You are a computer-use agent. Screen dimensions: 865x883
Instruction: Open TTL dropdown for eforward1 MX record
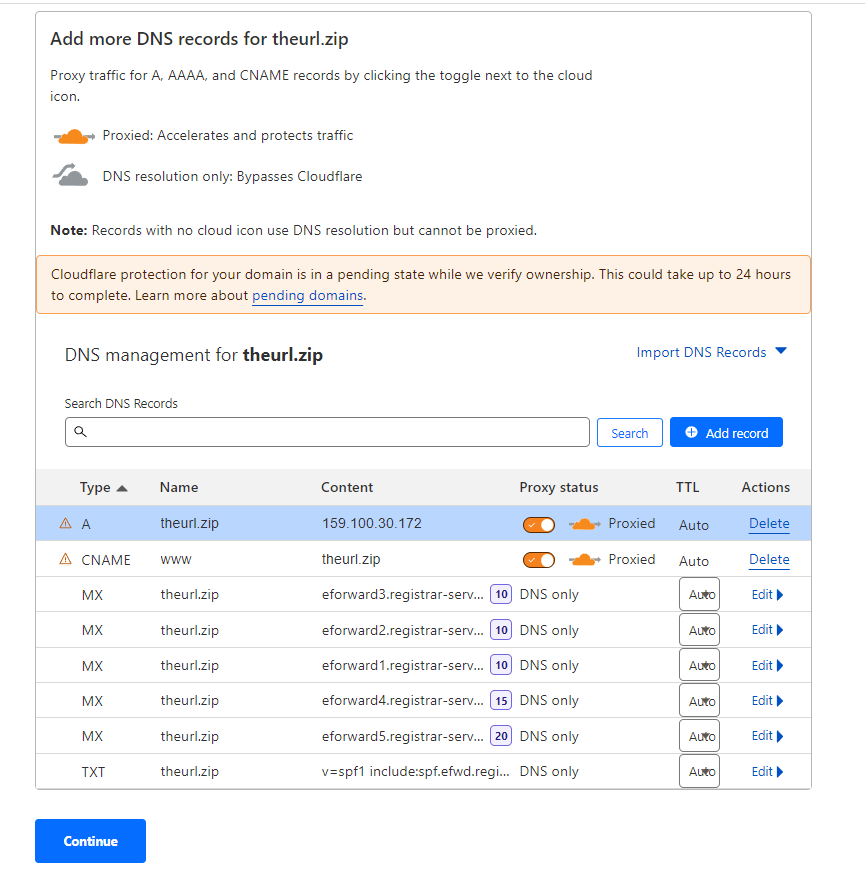coord(699,665)
